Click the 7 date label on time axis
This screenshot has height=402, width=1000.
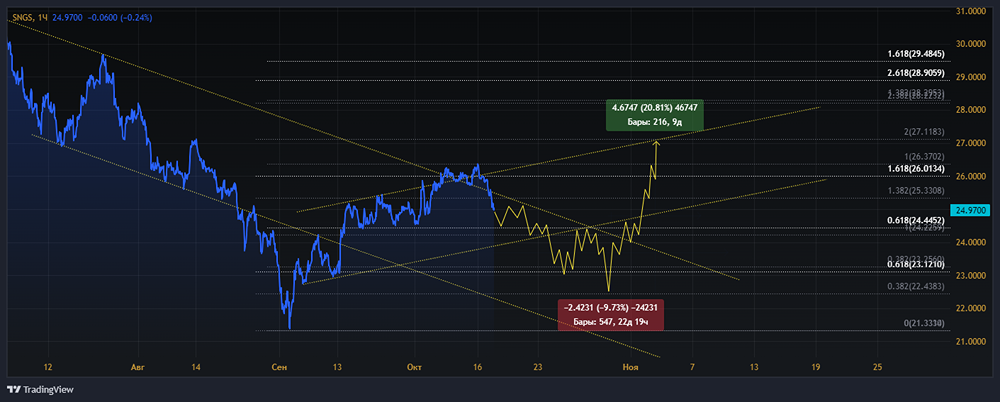point(692,368)
